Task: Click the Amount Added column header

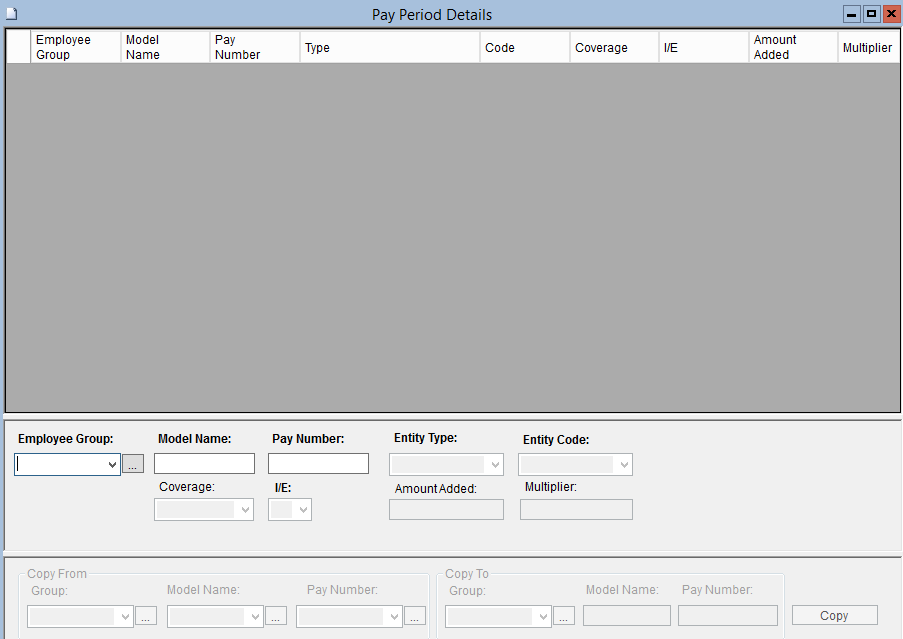Action: coord(792,47)
